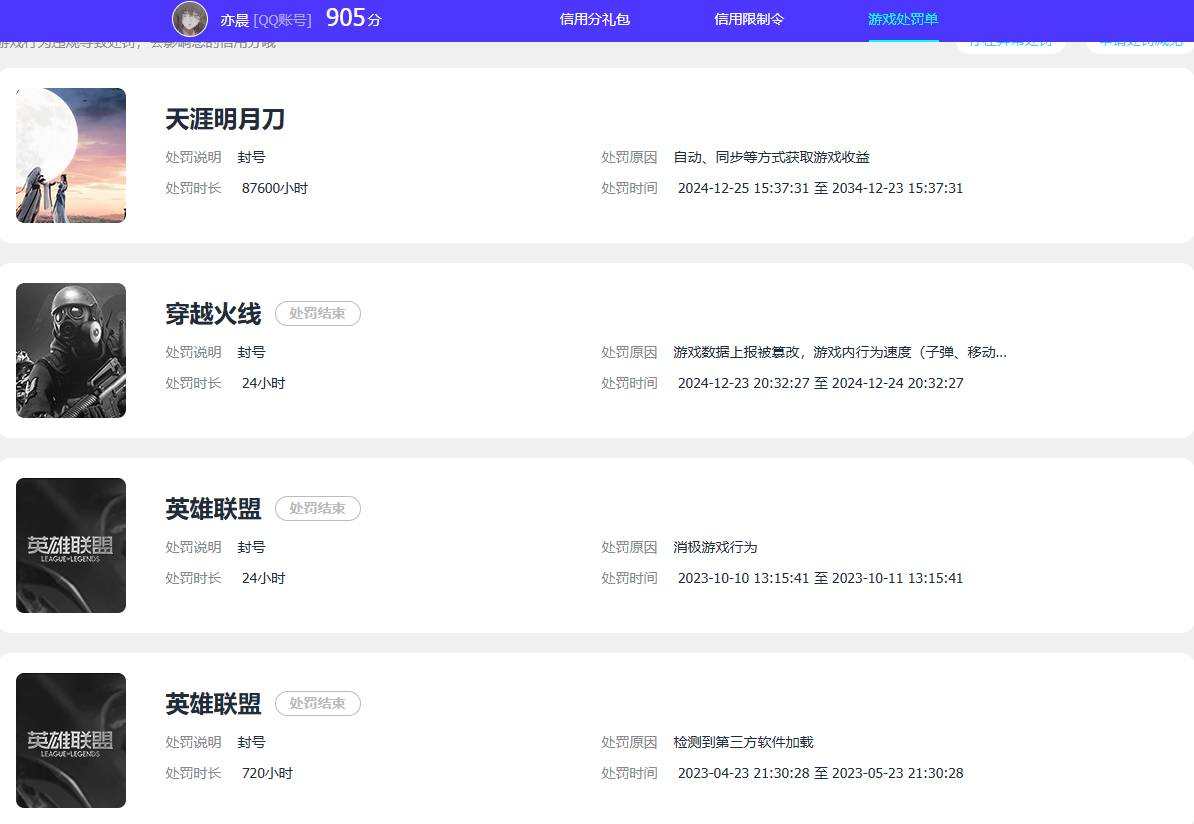This screenshot has height=824, width=1194.
Task: Click 处罚时间 label beside 2023-10-10 range
Action: tap(629, 578)
